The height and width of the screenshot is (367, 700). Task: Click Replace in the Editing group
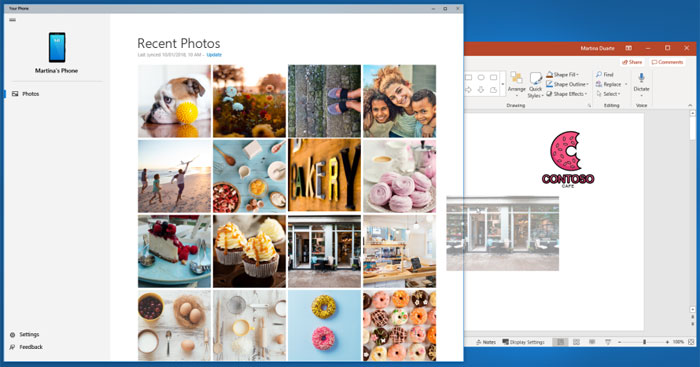tap(608, 84)
